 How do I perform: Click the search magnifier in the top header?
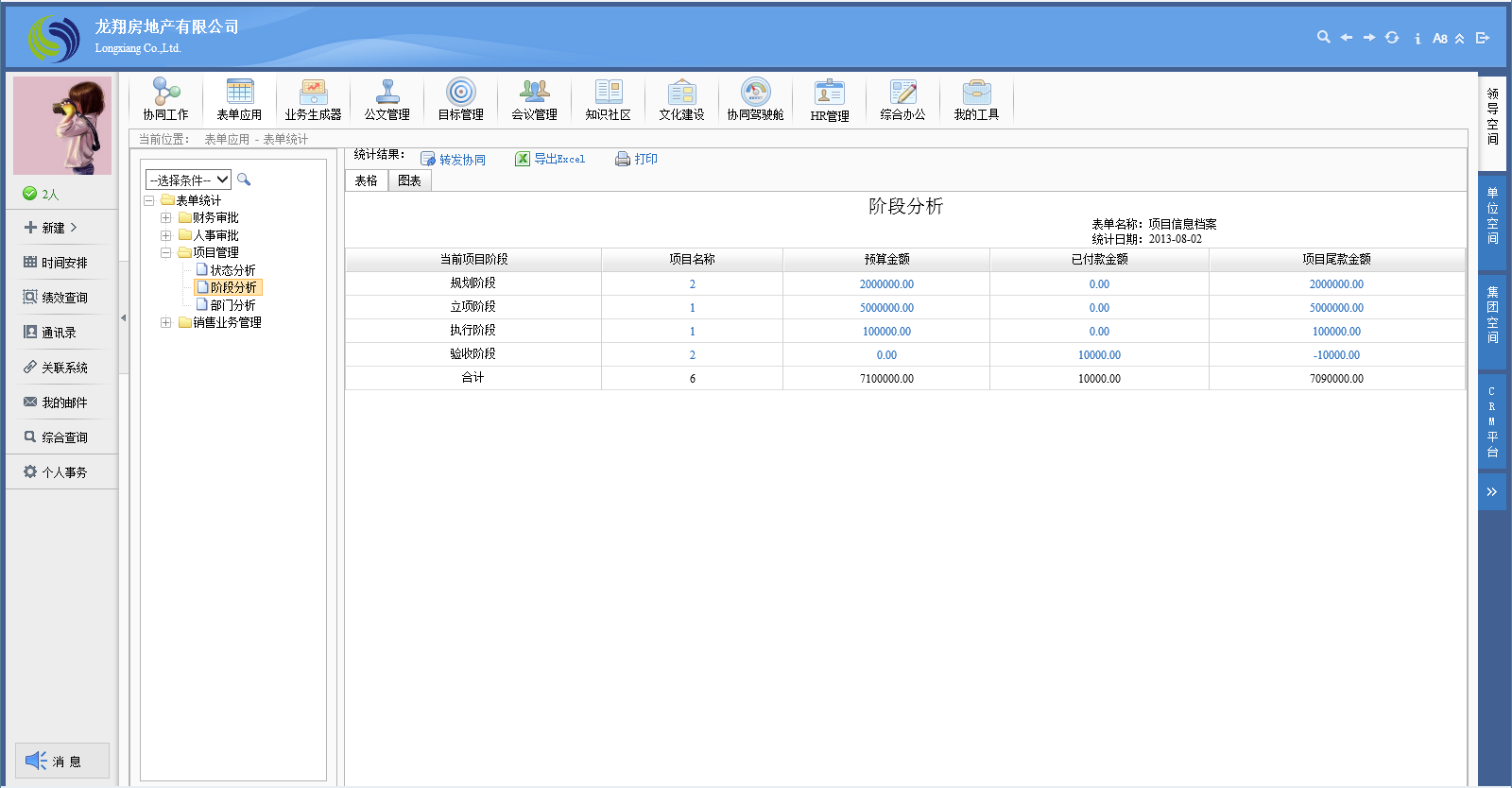point(1323,37)
